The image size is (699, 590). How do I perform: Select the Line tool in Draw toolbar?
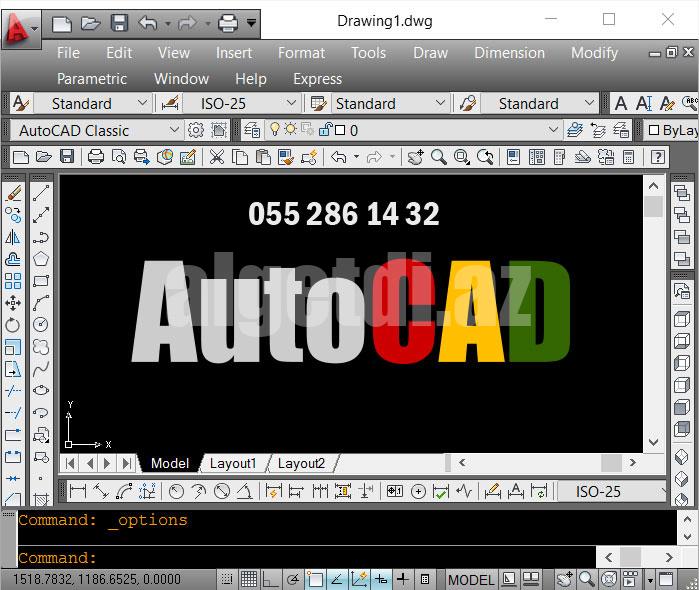[41, 194]
